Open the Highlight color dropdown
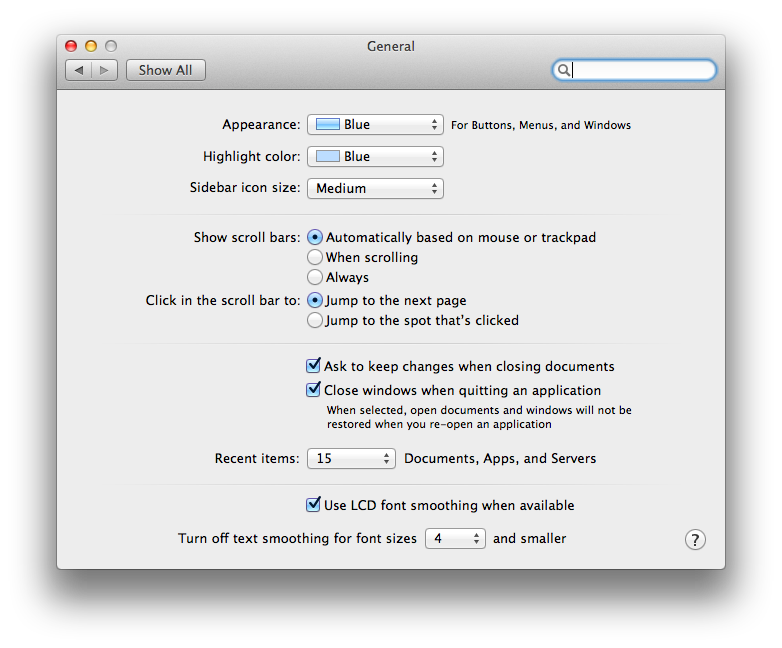 [x=375, y=156]
